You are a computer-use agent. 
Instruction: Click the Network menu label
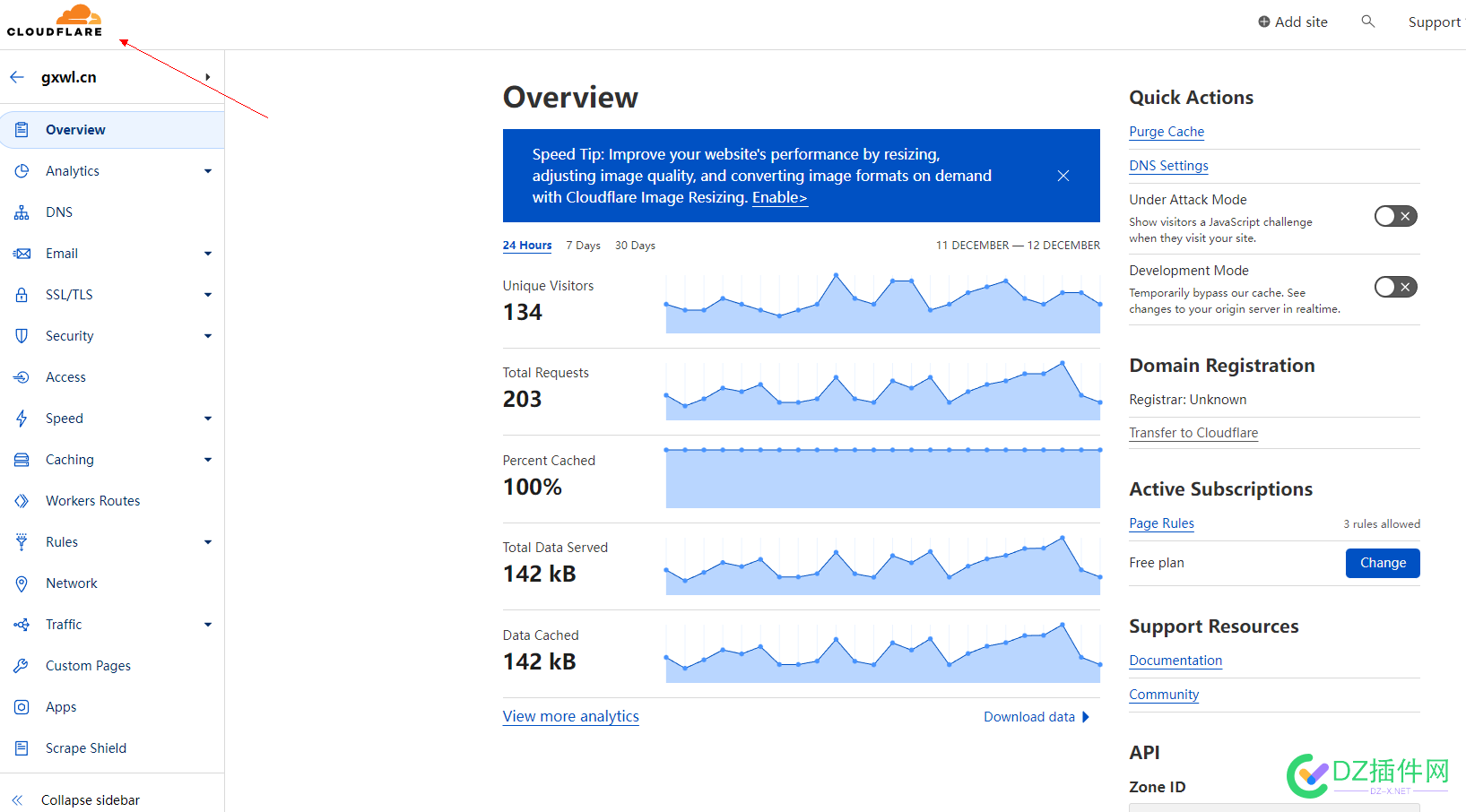(72, 583)
